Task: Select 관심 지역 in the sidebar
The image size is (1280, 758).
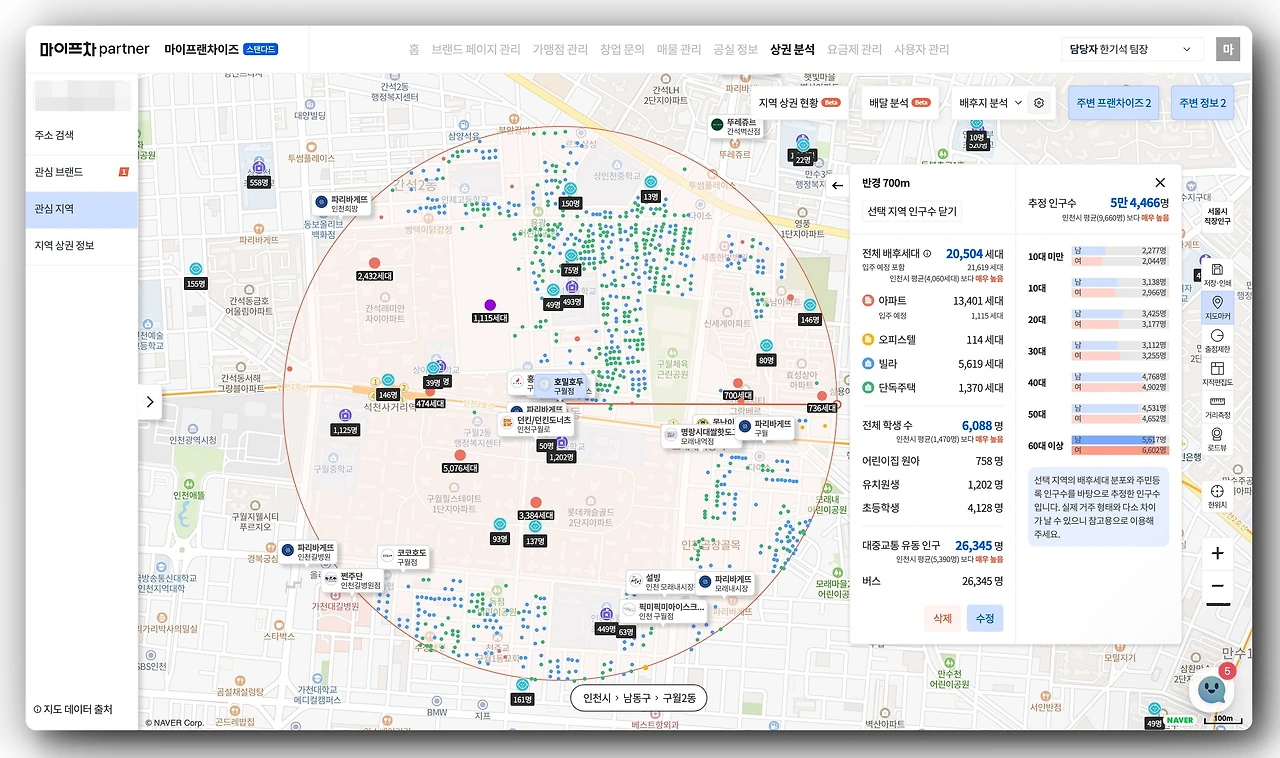Action: point(82,209)
